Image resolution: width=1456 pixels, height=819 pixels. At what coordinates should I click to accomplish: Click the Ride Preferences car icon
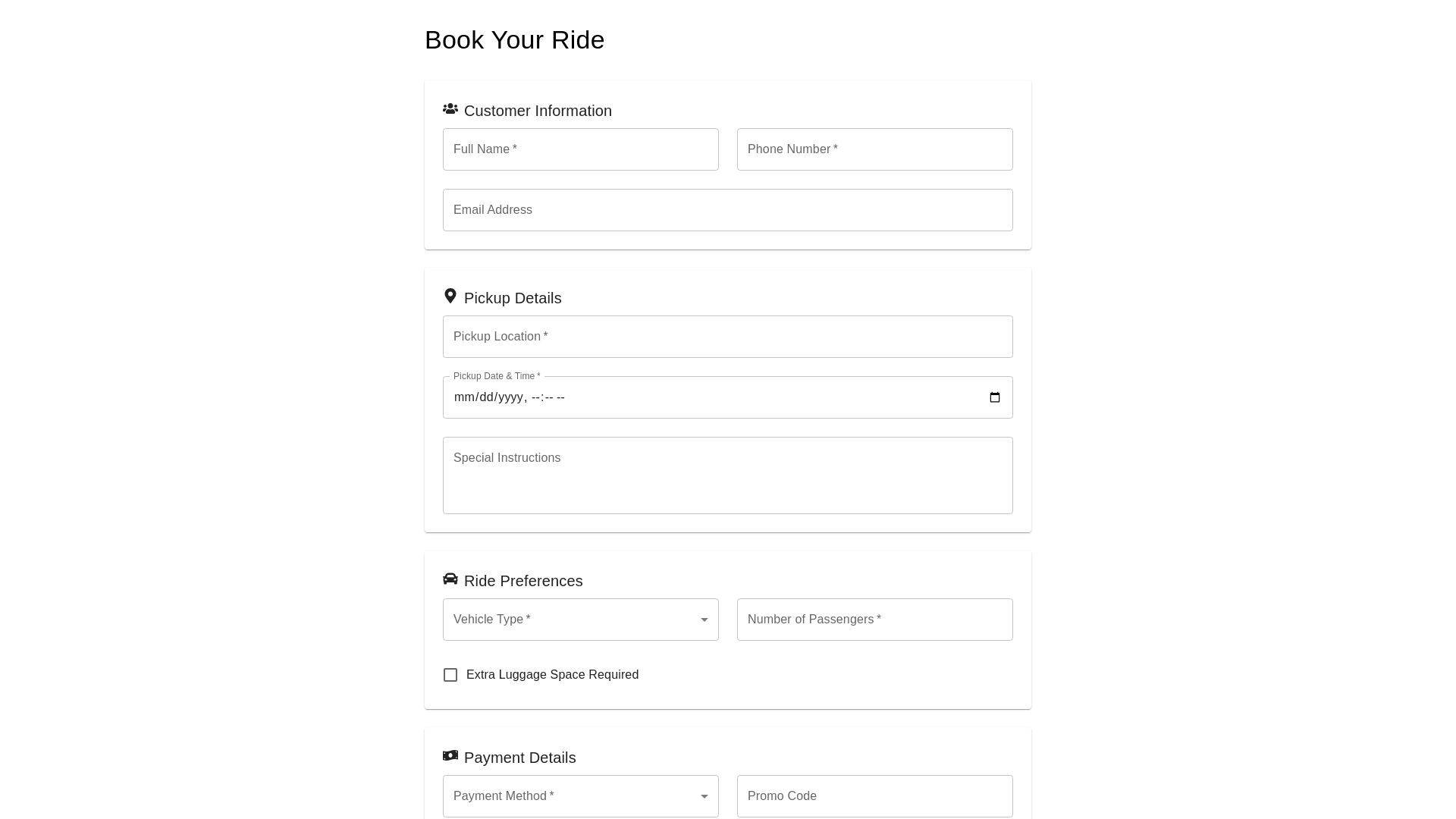tap(450, 579)
